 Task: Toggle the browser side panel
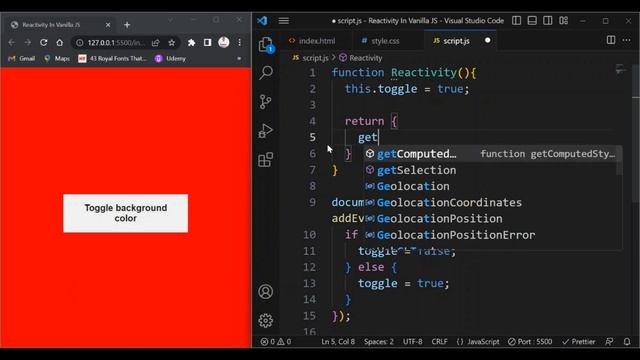[x=207, y=42]
